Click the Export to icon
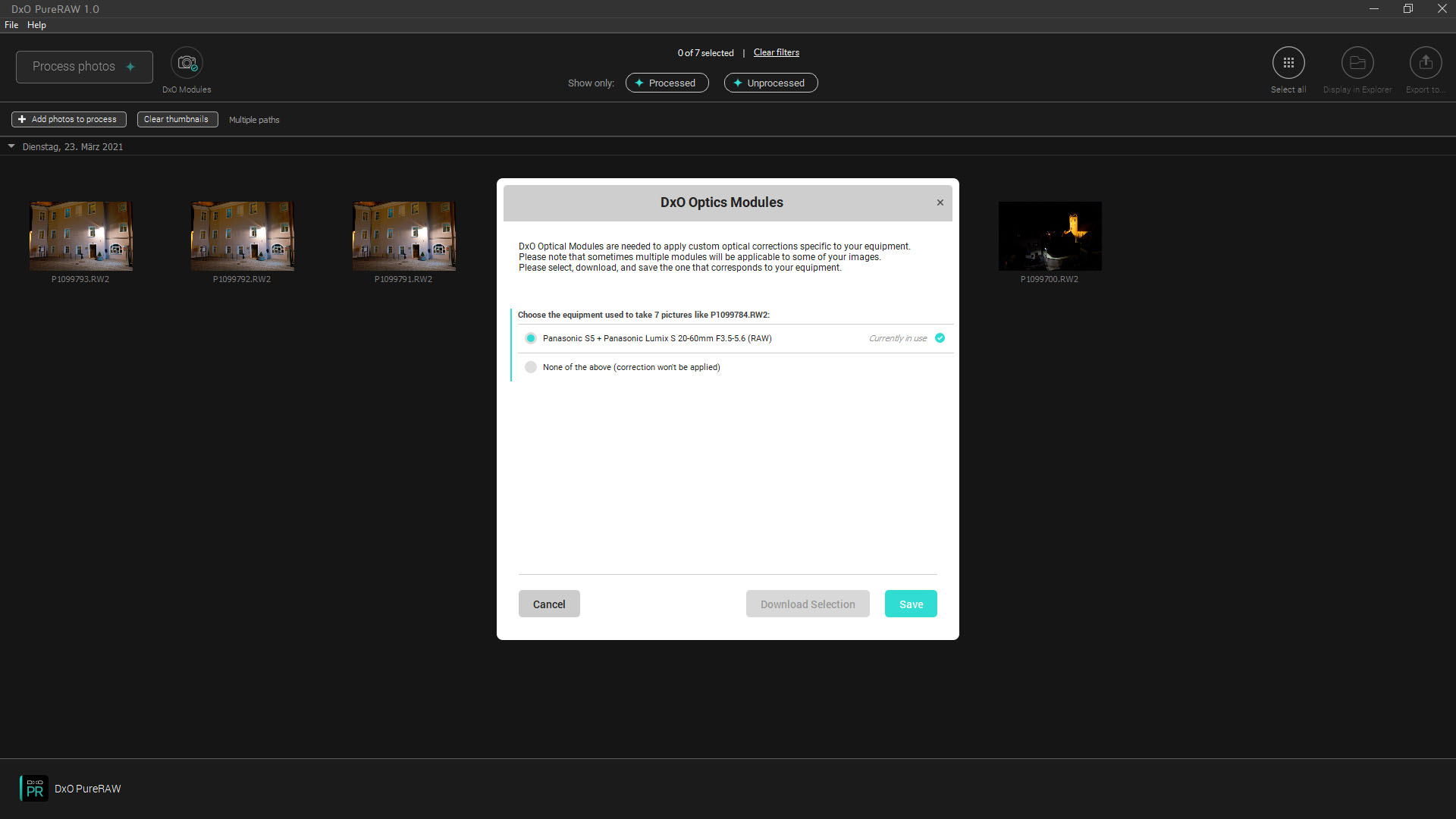1456x819 pixels. click(x=1426, y=63)
